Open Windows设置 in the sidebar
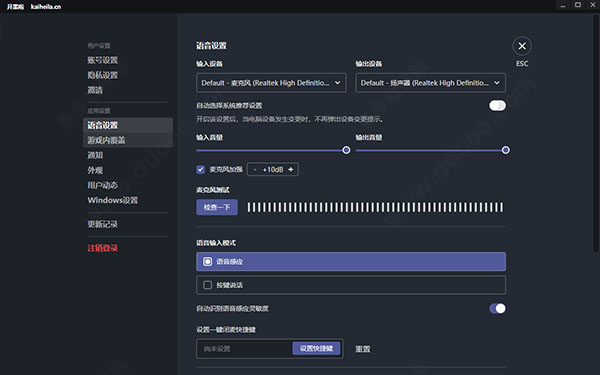 click(x=112, y=200)
